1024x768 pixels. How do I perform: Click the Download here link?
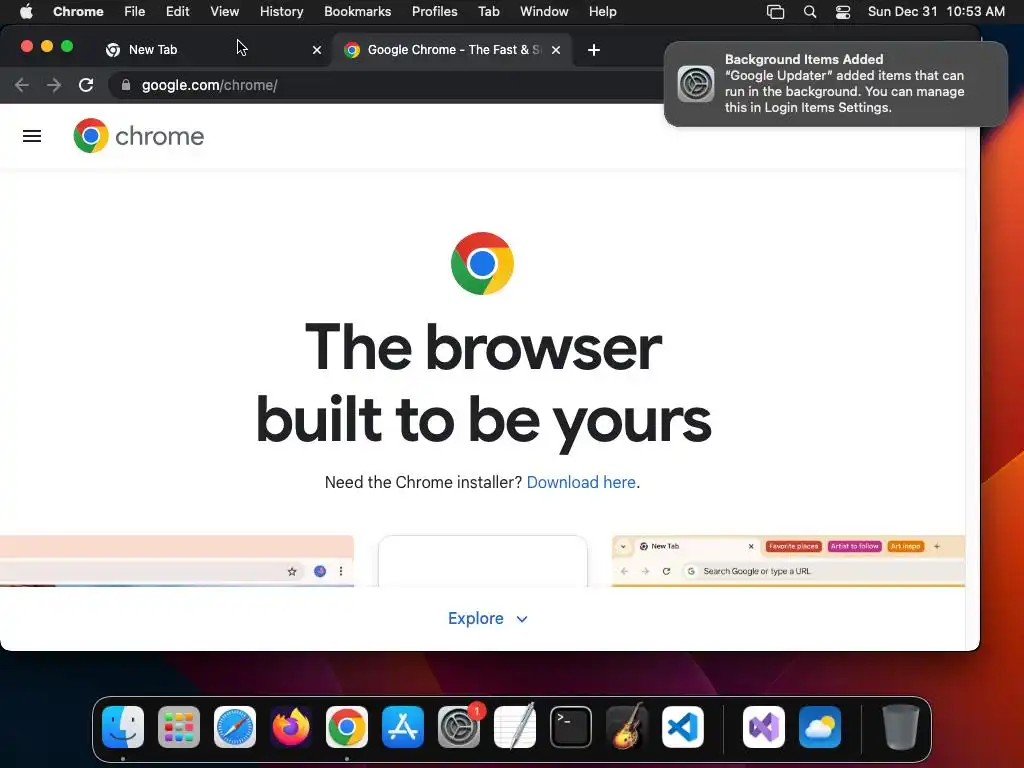(x=581, y=483)
